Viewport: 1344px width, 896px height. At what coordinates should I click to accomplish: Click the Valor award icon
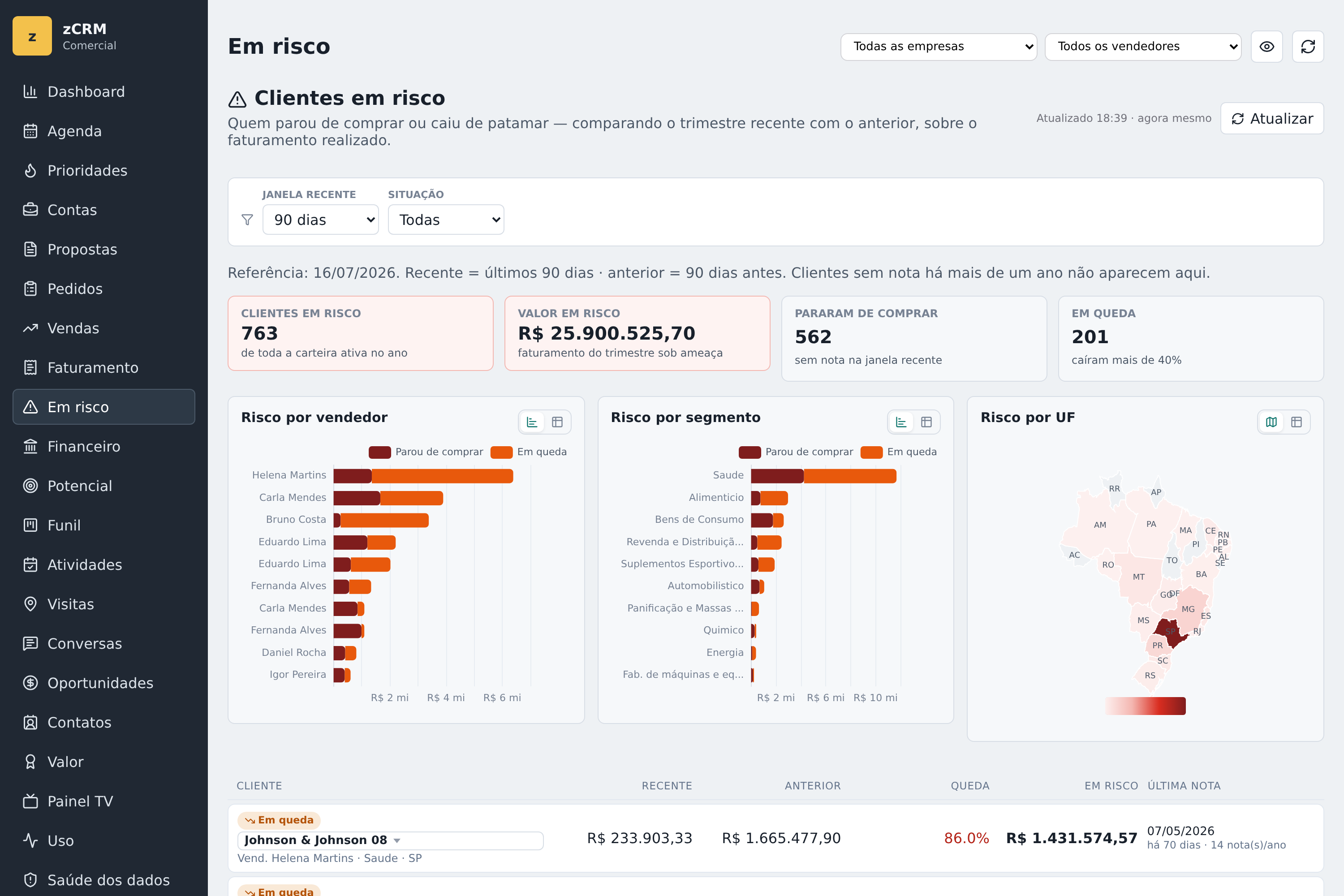click(x=30, y=762)
